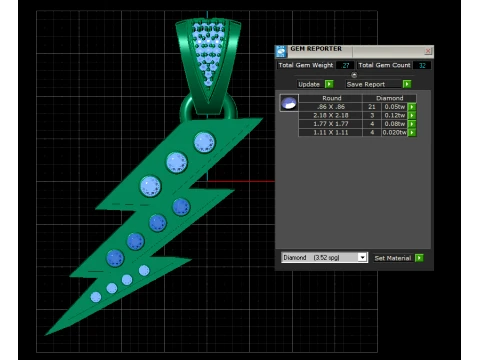
Task: Click the Round column header
Action: pos(331,98)
